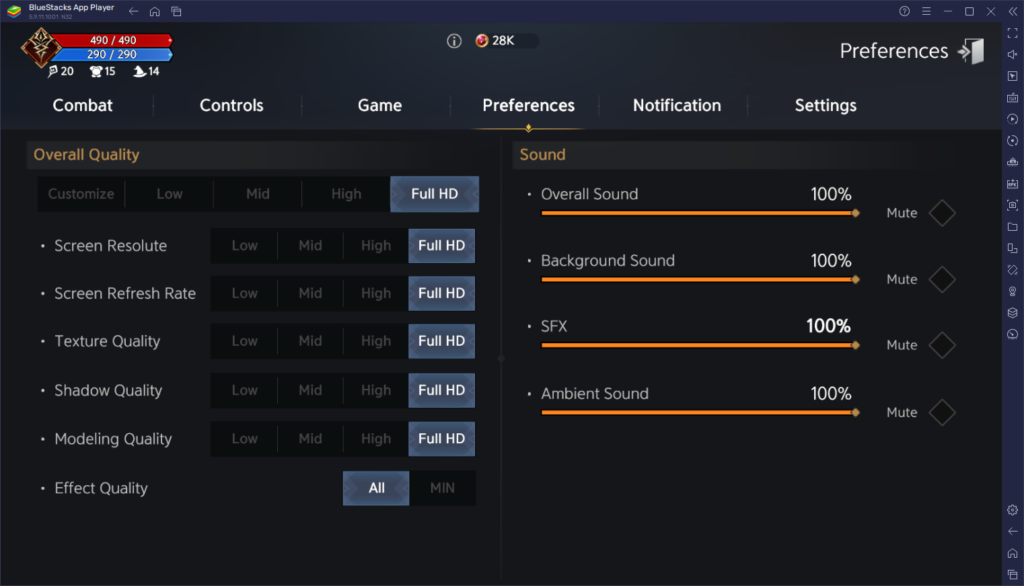Image resolution: width=1024 pixels, height=586 pixels.
Task: Mute the Overall Sound
Action: click(x=941, y=213)
